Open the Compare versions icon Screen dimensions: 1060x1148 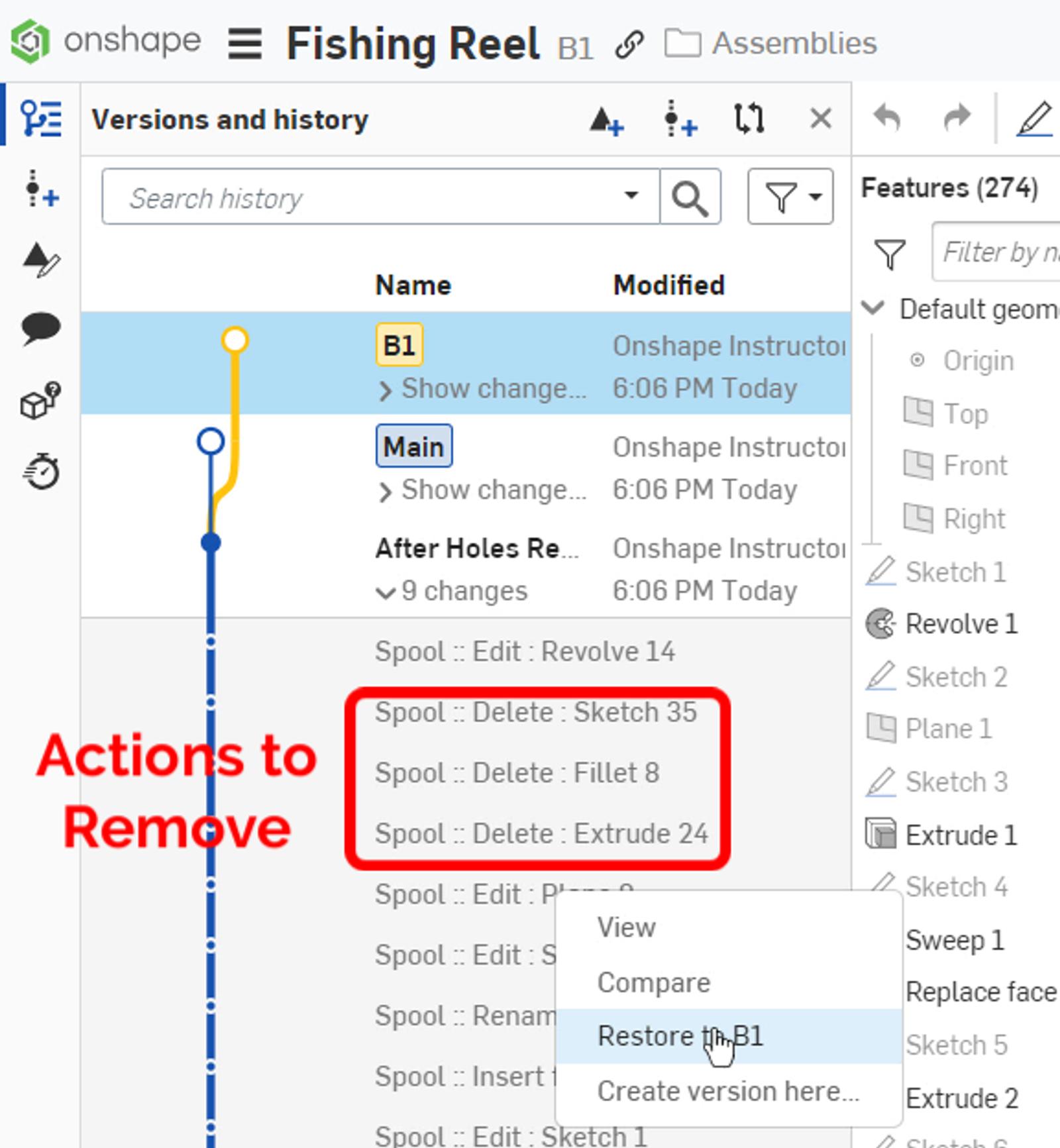[749, 120]
